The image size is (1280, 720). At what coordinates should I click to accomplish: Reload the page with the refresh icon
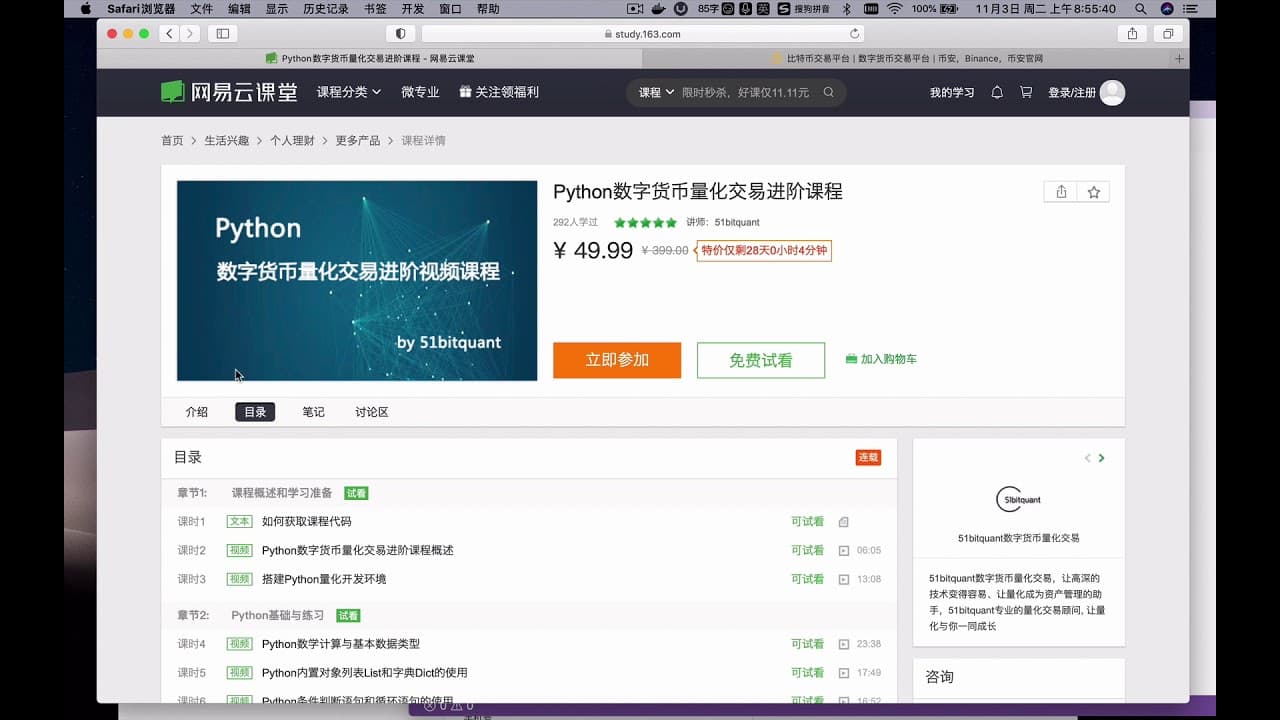tap(854, 34)
